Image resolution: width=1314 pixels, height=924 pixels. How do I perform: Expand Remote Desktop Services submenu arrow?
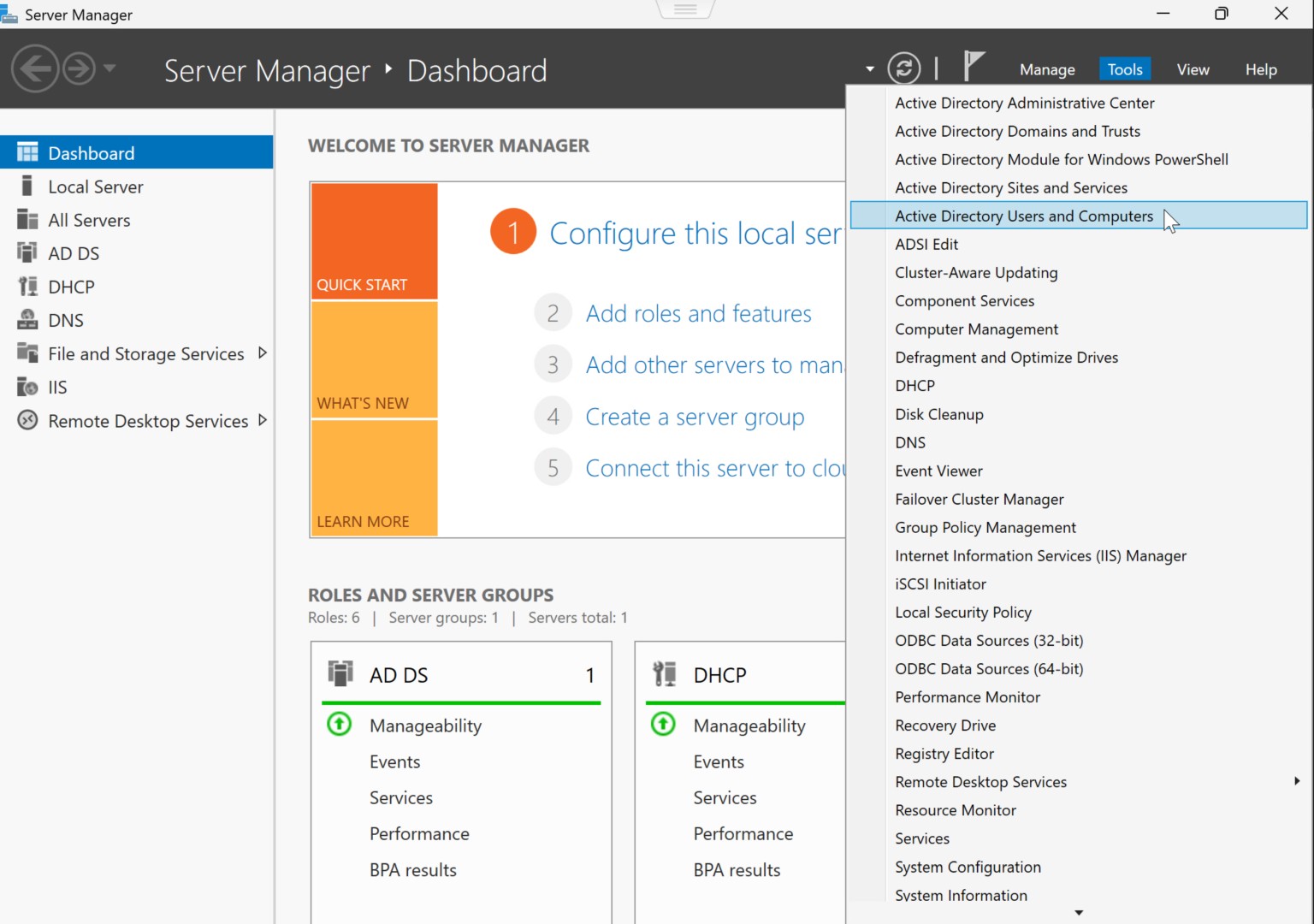tap(1297, 781)
